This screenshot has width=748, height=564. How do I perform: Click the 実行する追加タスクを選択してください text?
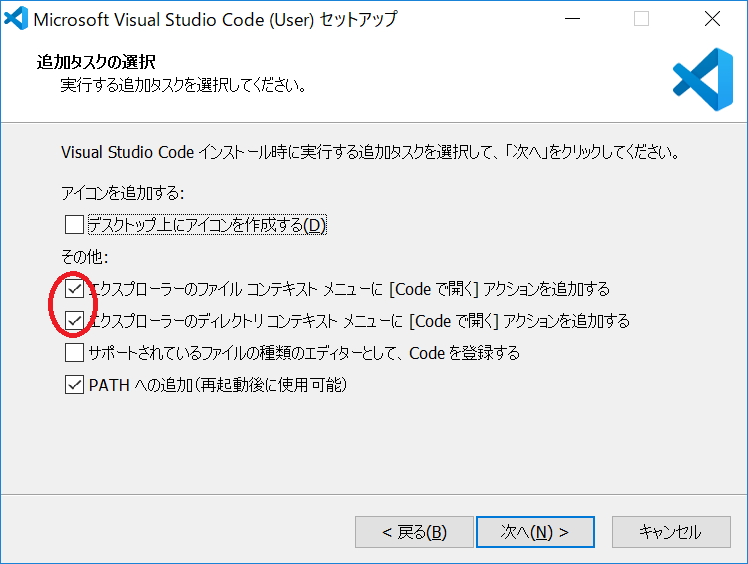tap(183, 85)
